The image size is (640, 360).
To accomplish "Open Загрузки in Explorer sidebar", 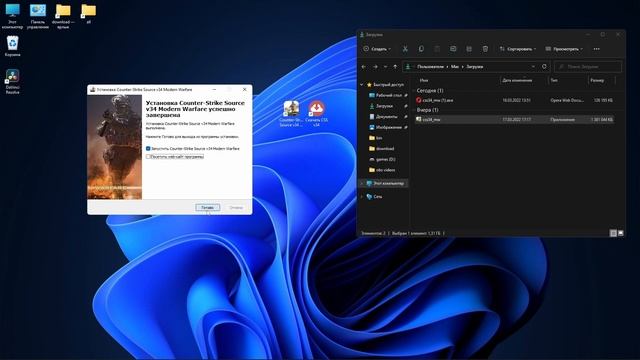I will [x=384, y=106].
